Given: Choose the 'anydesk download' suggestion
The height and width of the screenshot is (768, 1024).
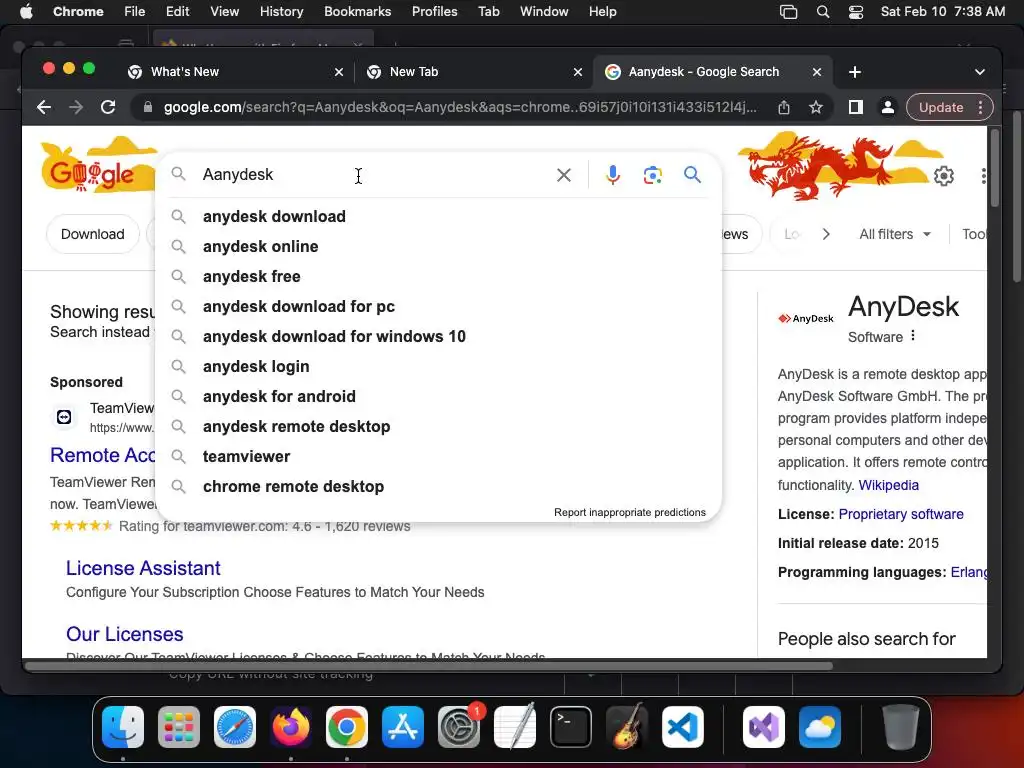Looking at the screenshot, I should point(439,216).
